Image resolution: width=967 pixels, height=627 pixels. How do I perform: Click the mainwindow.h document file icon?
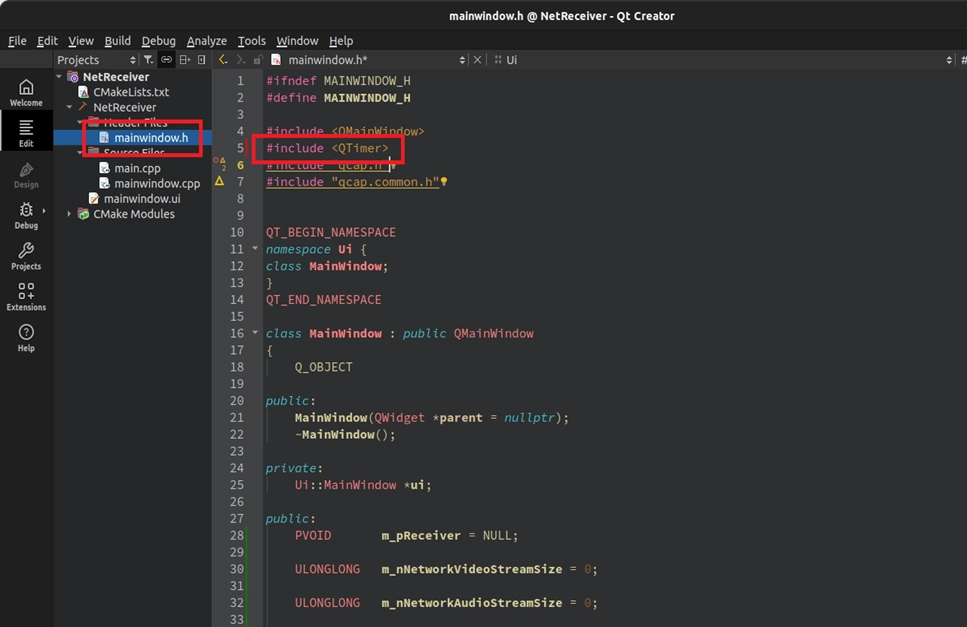pos(276,60)
